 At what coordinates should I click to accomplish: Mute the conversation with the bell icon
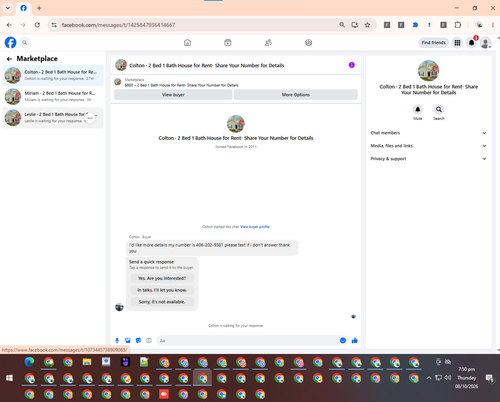[418, 109]
